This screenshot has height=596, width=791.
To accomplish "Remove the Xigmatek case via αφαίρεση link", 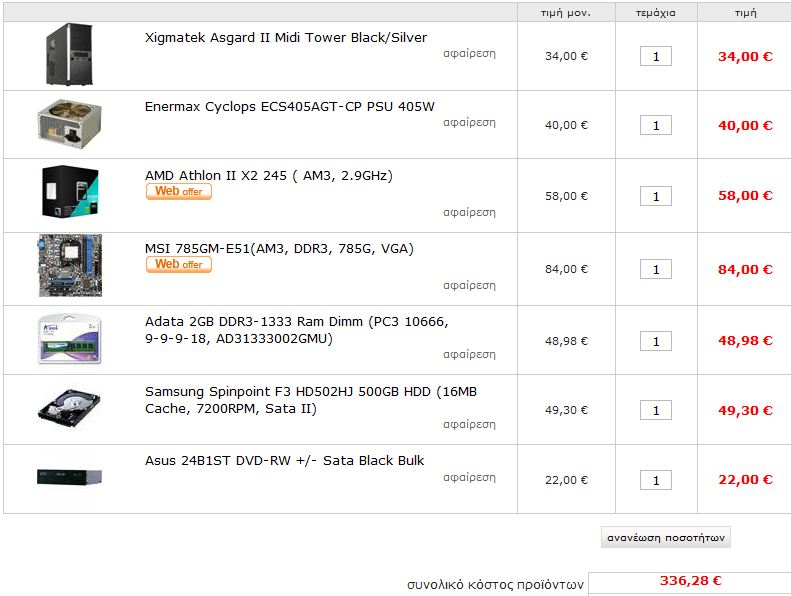I will pos(469,53).
